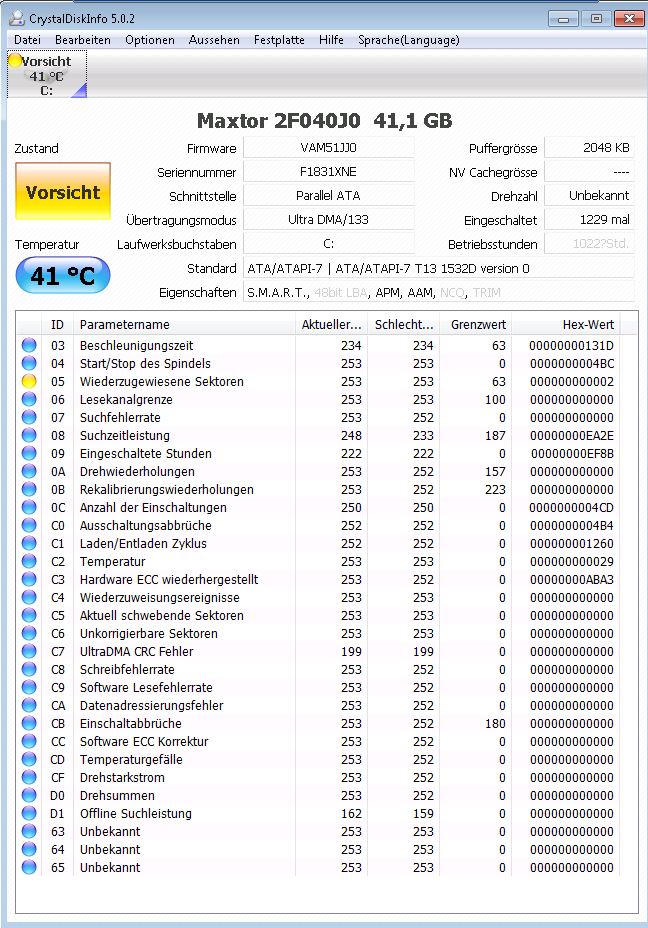This screenshot has height=928, width=648.
Task: Click the Seriennummer field F1831XNE
Action: 328,172
